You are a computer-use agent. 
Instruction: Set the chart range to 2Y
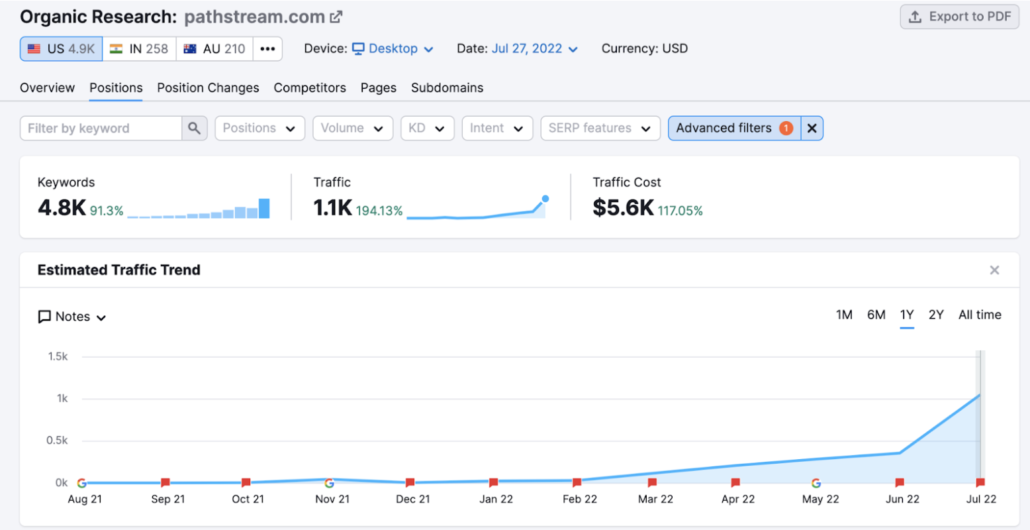pos(936,315)
